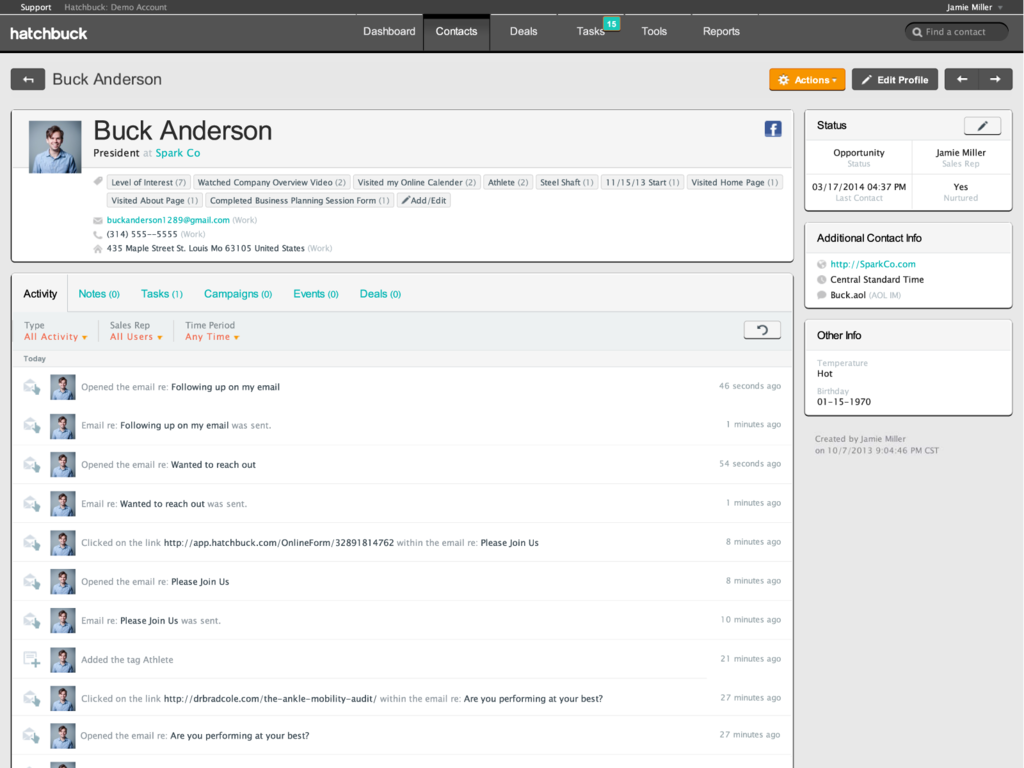Expand the Any Time period filter
This screenshot has height=768, width=1024.
click(x=212, y=337)
